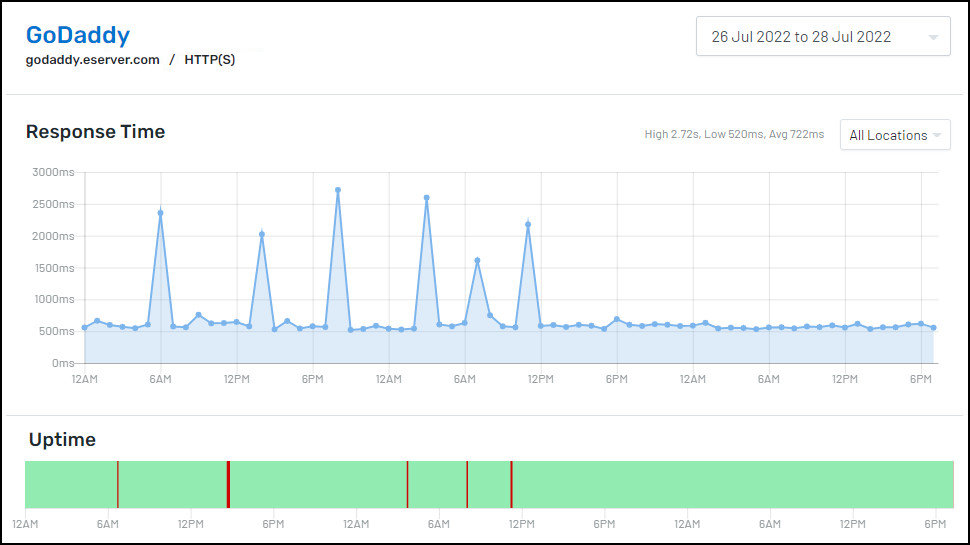The height and width of the screenshot is (545, 970).
Task: Open the All Locations dropdown
Action: click(895, 135)
